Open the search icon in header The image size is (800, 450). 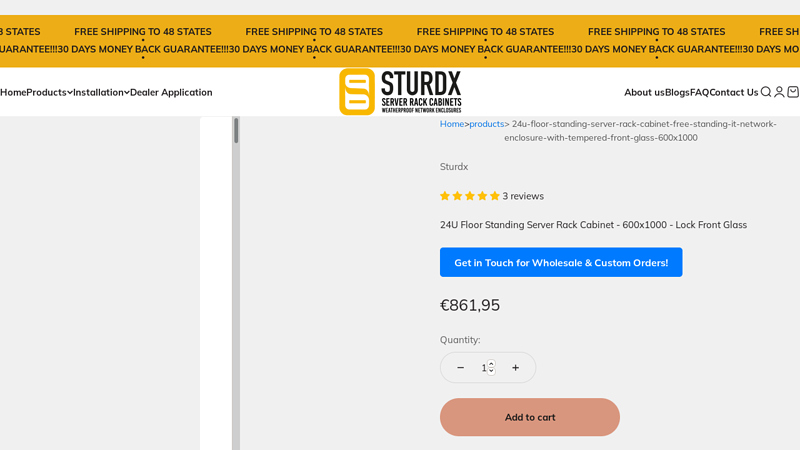[766, 92]
